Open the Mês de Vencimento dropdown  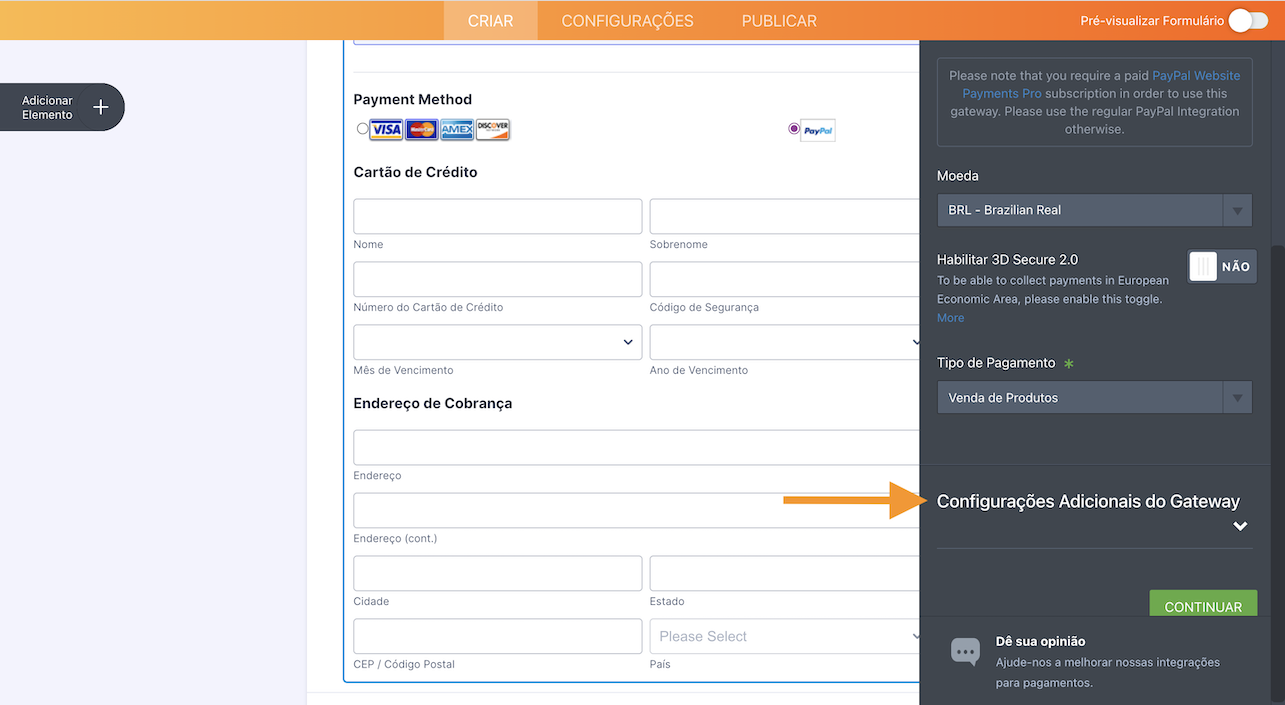point(498,342)
